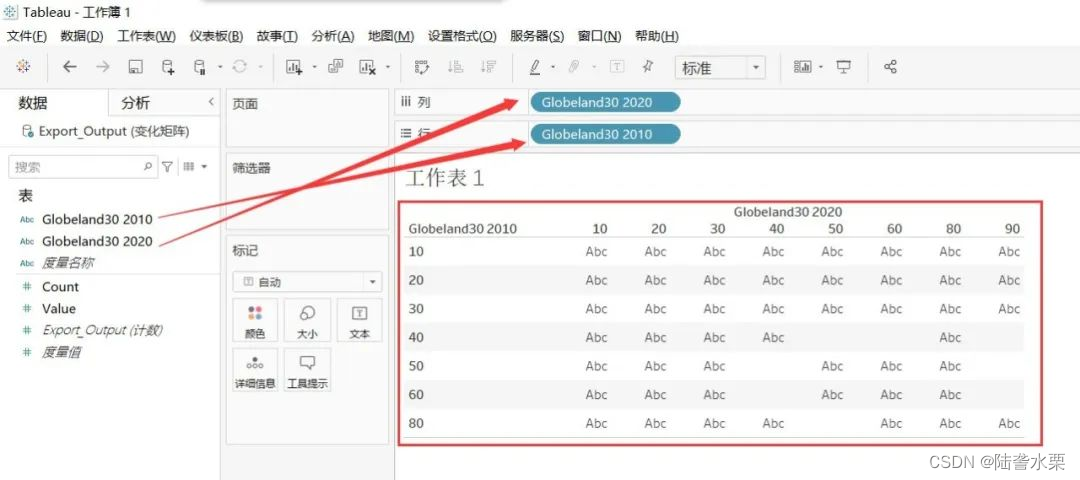Open the 工作表(W) menu
This screenshot has width=1080, height=480.
[146, 36]
